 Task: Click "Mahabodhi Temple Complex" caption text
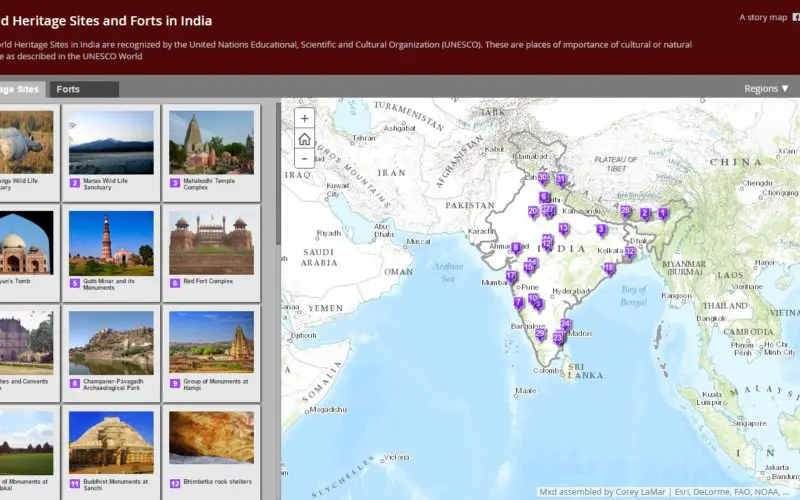click(209, 184)
